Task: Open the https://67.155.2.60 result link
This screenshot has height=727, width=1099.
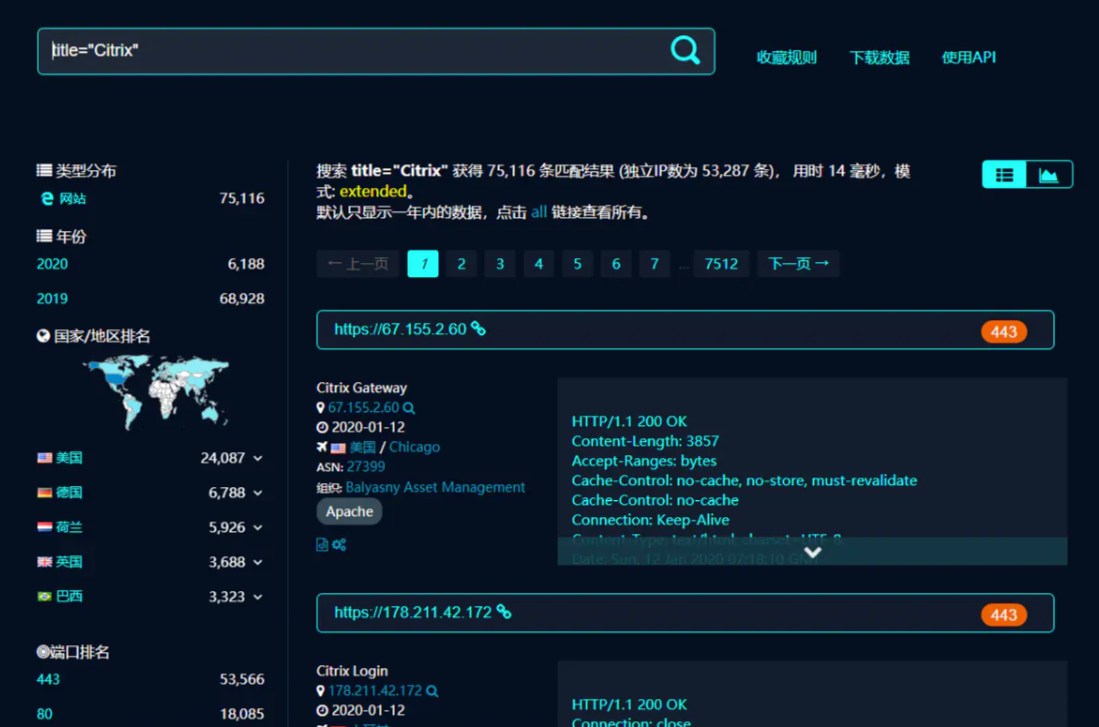Action: (400, 329)
